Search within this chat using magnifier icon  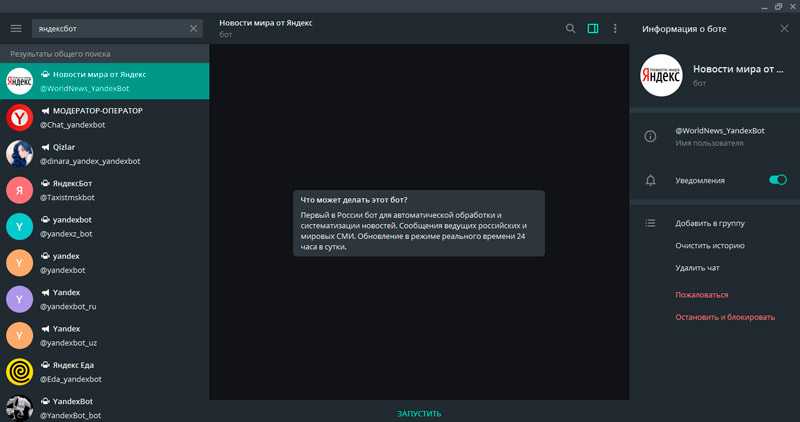[x=570, y=29]
